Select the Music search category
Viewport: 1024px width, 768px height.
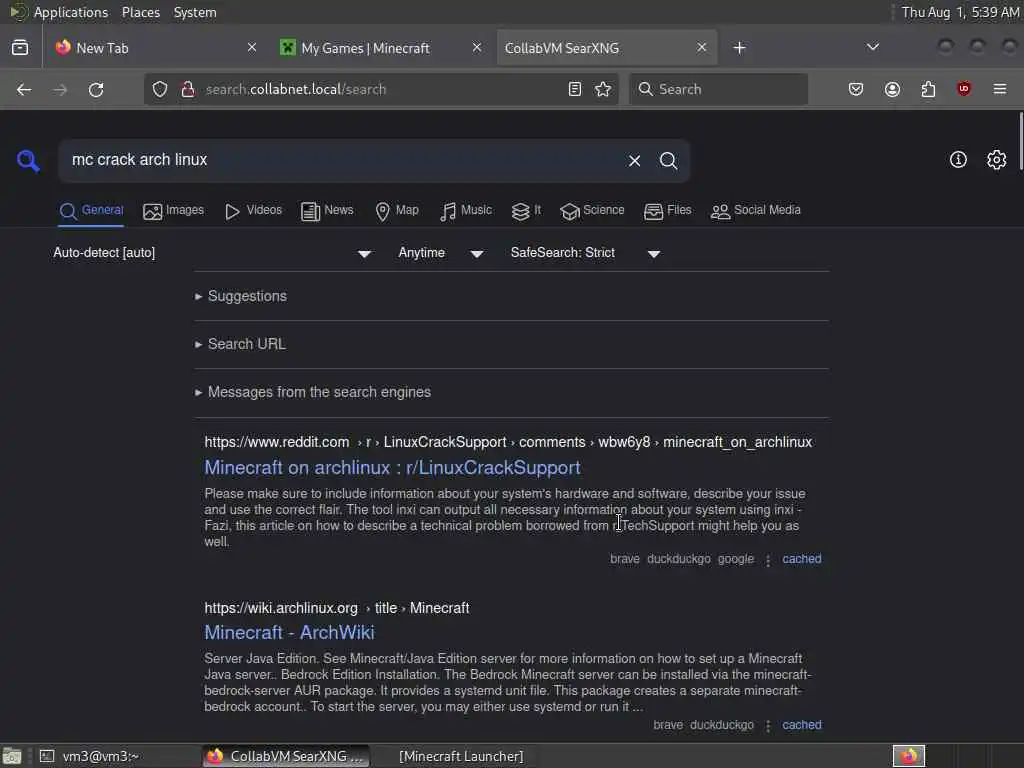click(x=466, y=210)
